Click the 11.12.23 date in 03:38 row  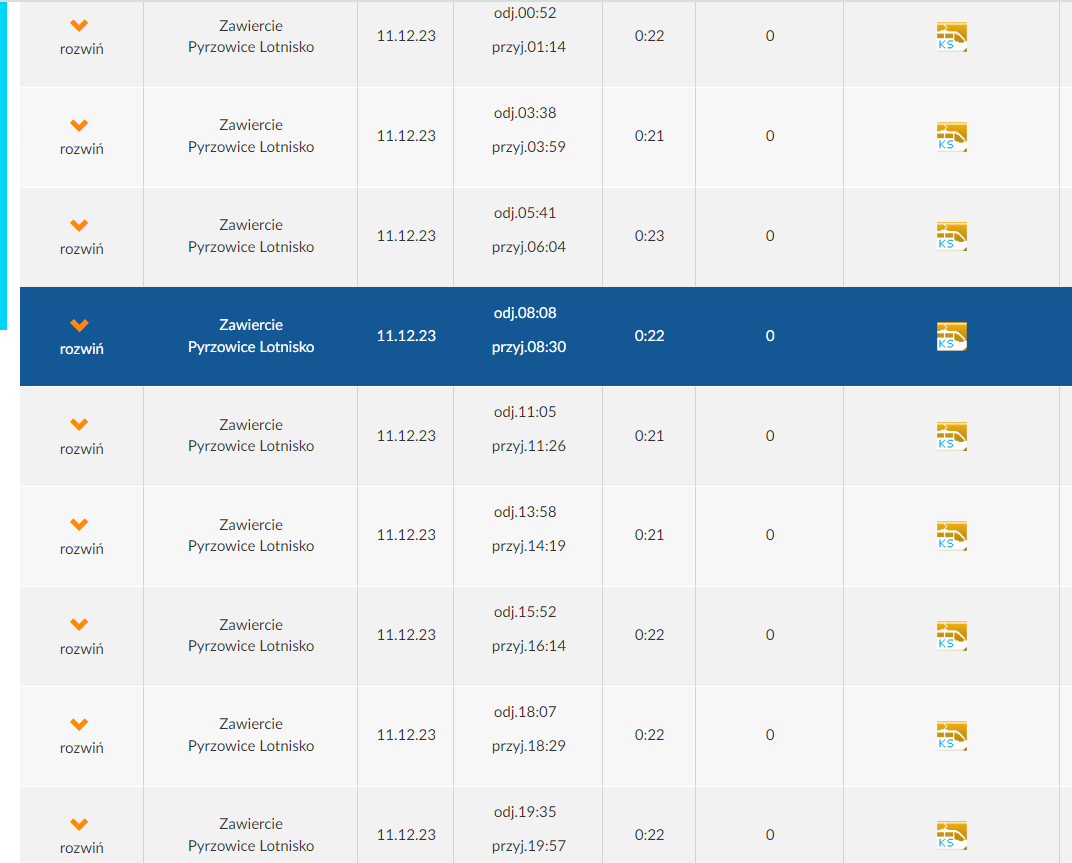point(406,136)
